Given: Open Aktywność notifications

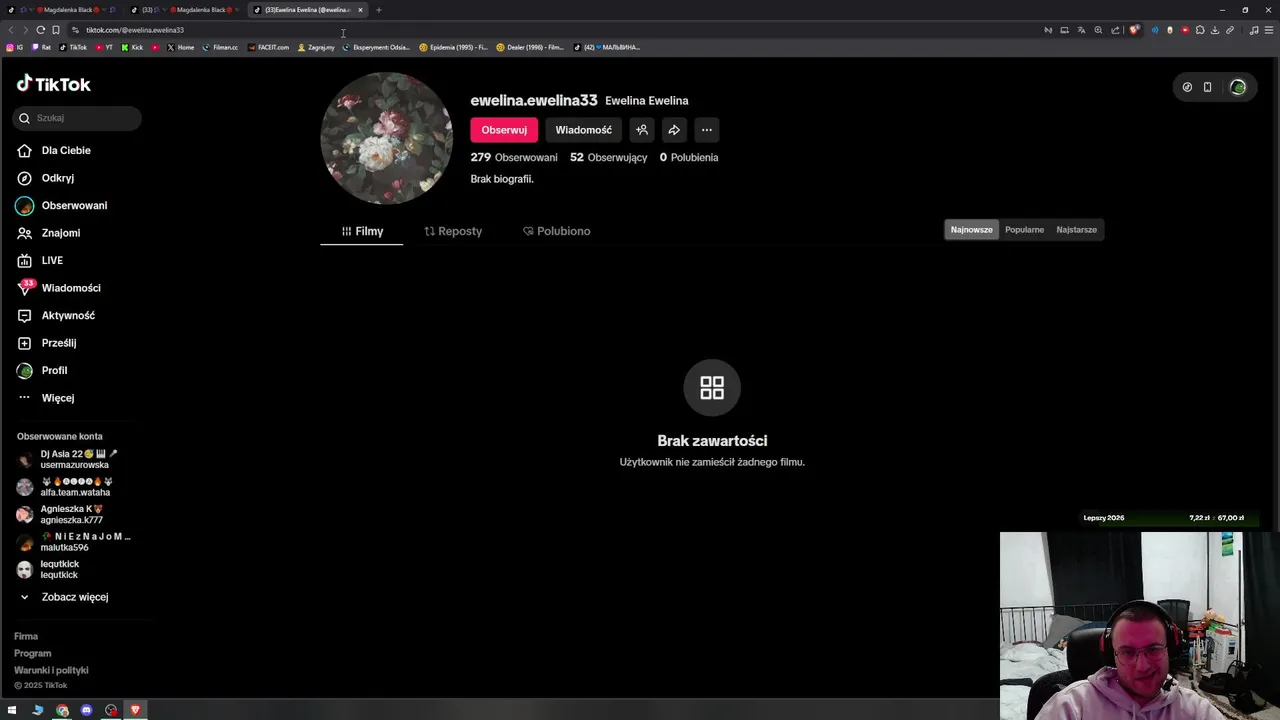Looking at the screenshot, I should (55, 315).
